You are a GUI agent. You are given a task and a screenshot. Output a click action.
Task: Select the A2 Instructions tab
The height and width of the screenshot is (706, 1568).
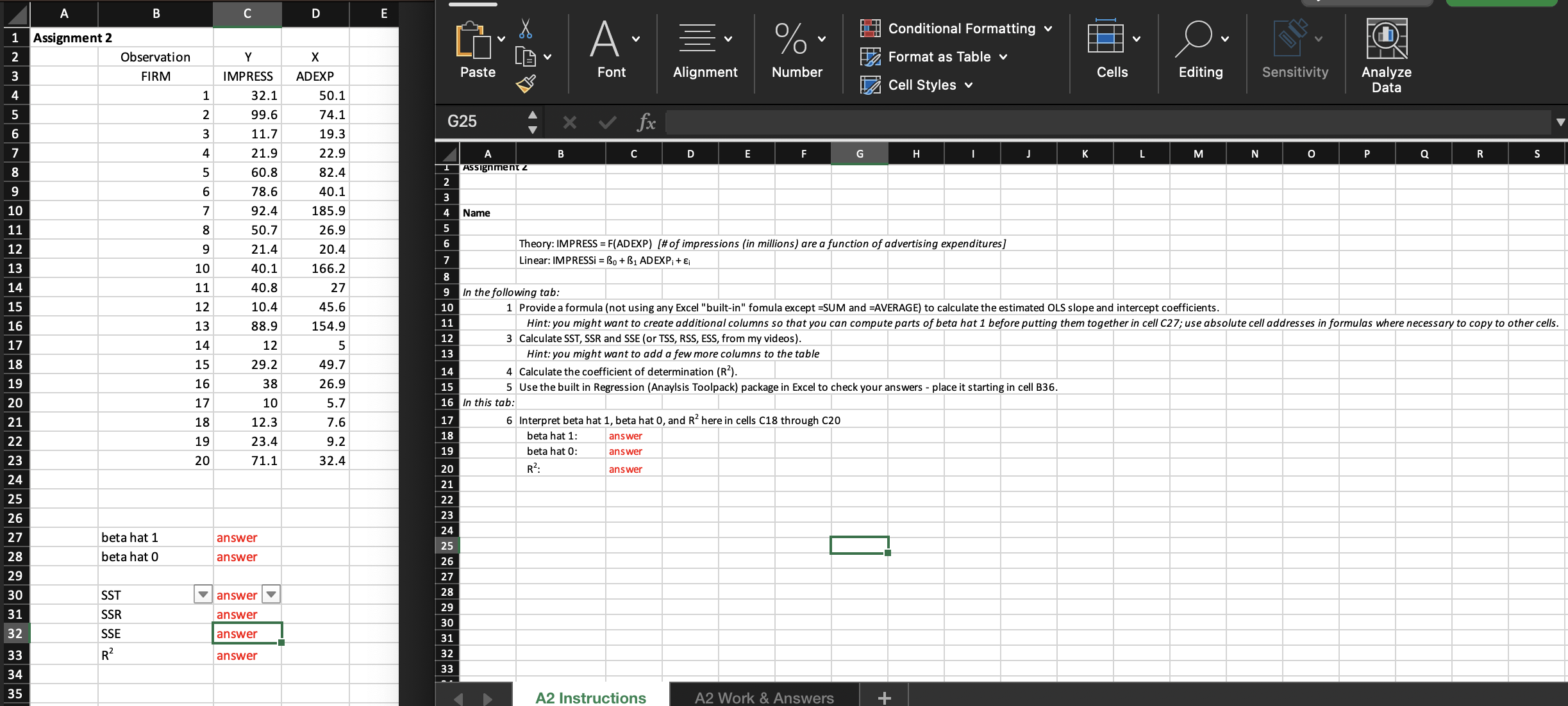pyautogui.click(x=590, y=697)
